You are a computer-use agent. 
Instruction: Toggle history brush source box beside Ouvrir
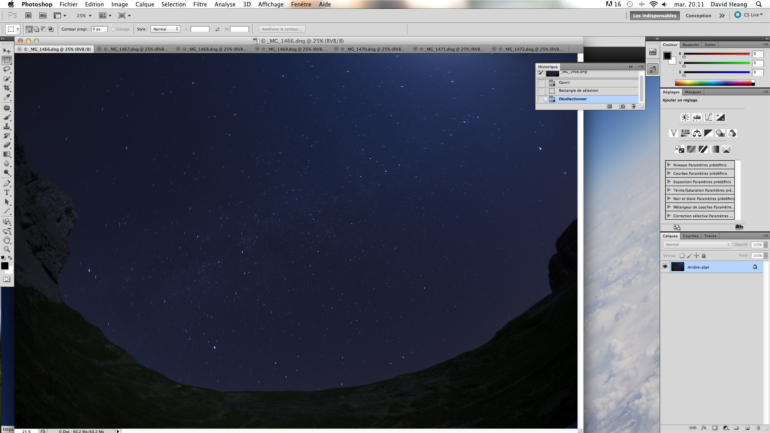tap(541, 82)
